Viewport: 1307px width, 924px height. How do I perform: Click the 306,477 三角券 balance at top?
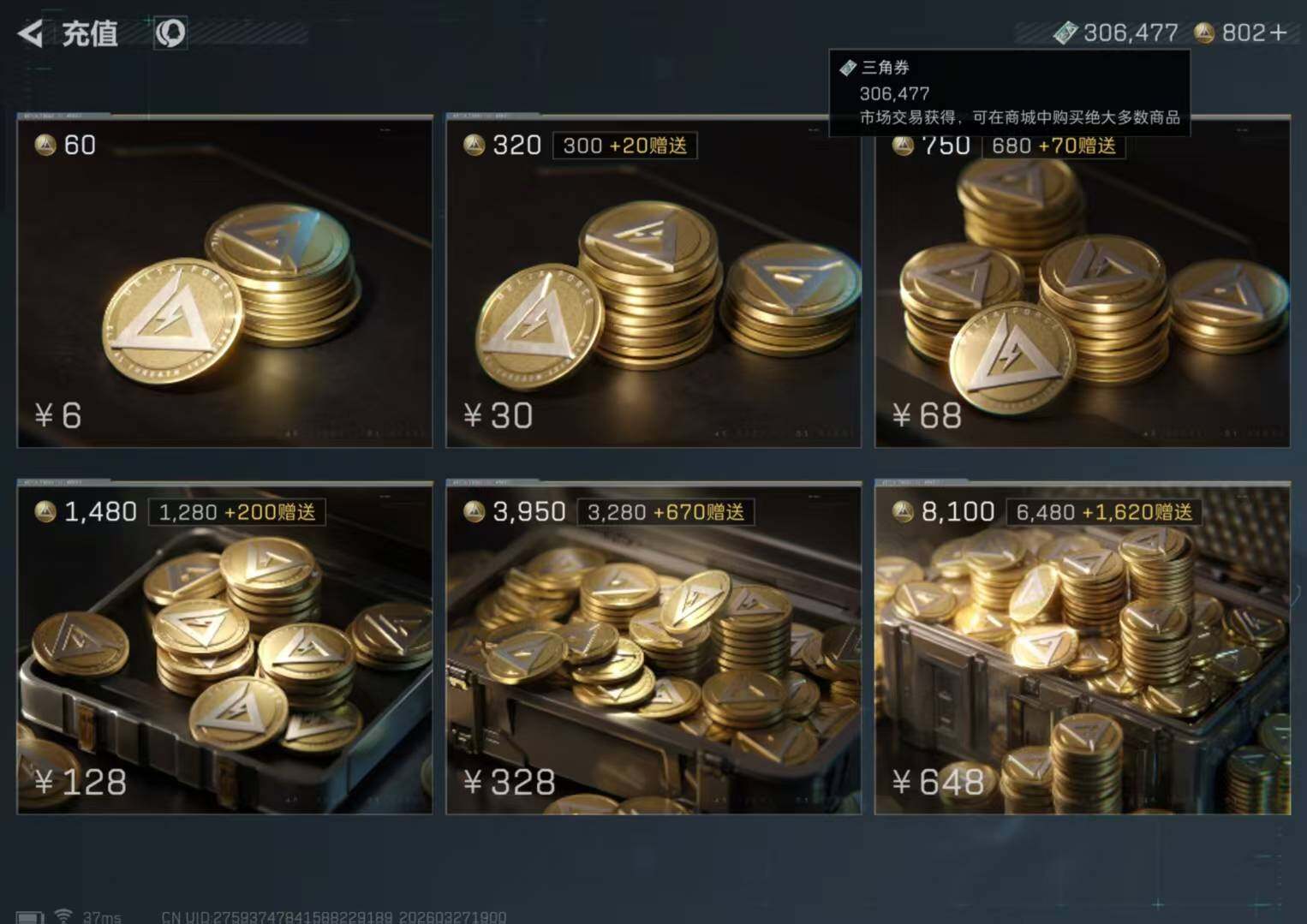1131,33
